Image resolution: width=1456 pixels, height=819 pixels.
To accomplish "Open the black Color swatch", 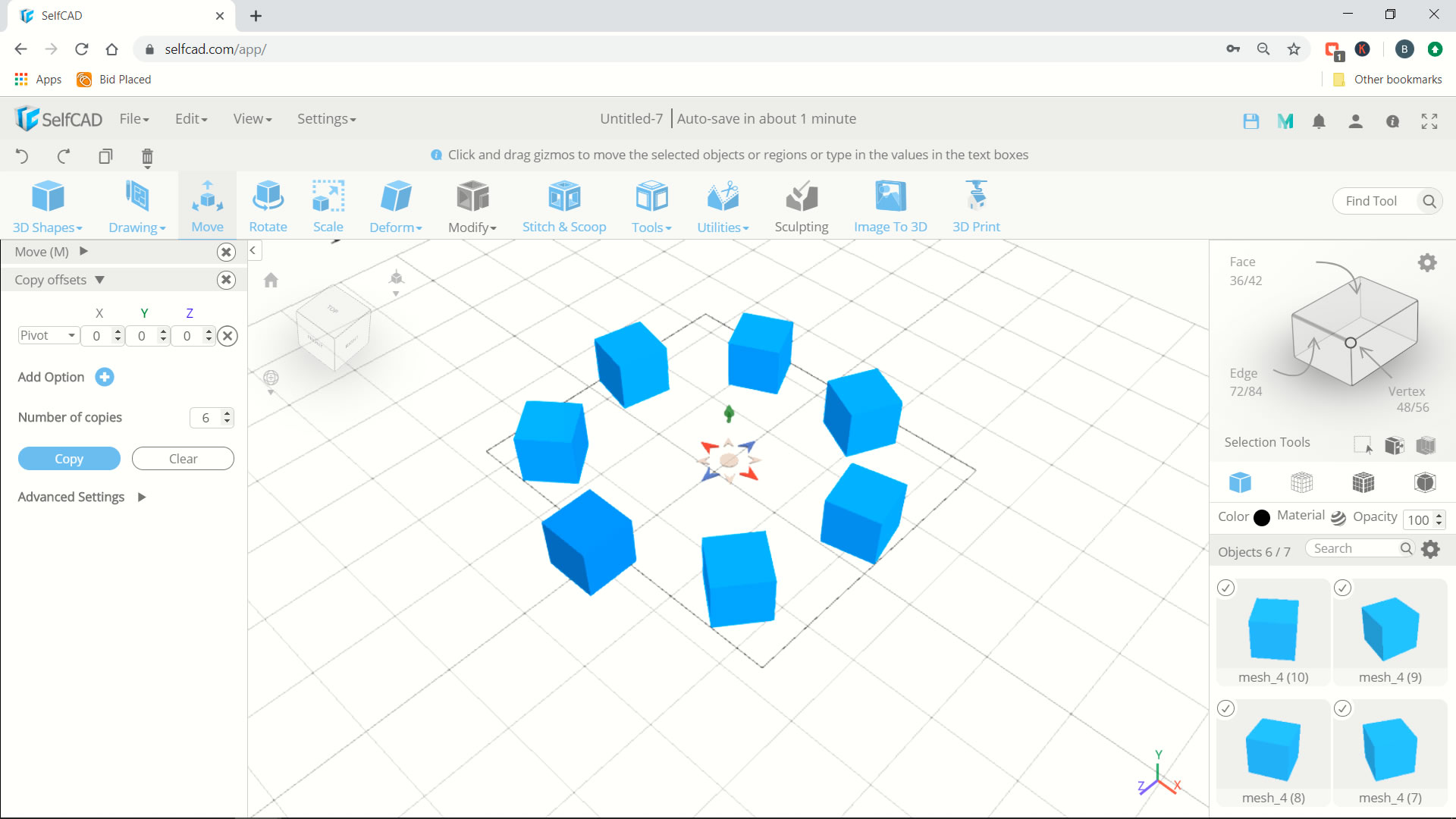I will (1262, 518).
